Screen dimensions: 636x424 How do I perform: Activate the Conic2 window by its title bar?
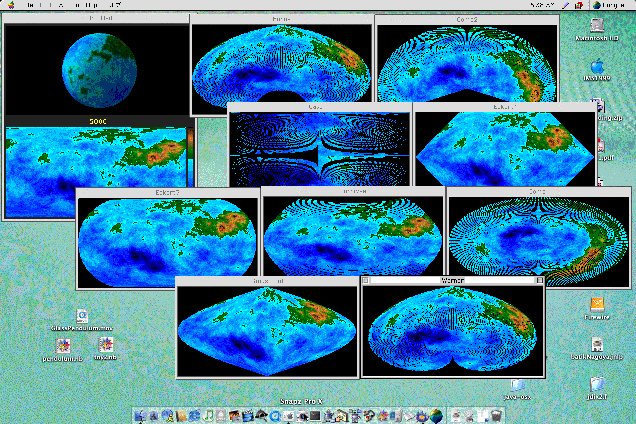467,19
